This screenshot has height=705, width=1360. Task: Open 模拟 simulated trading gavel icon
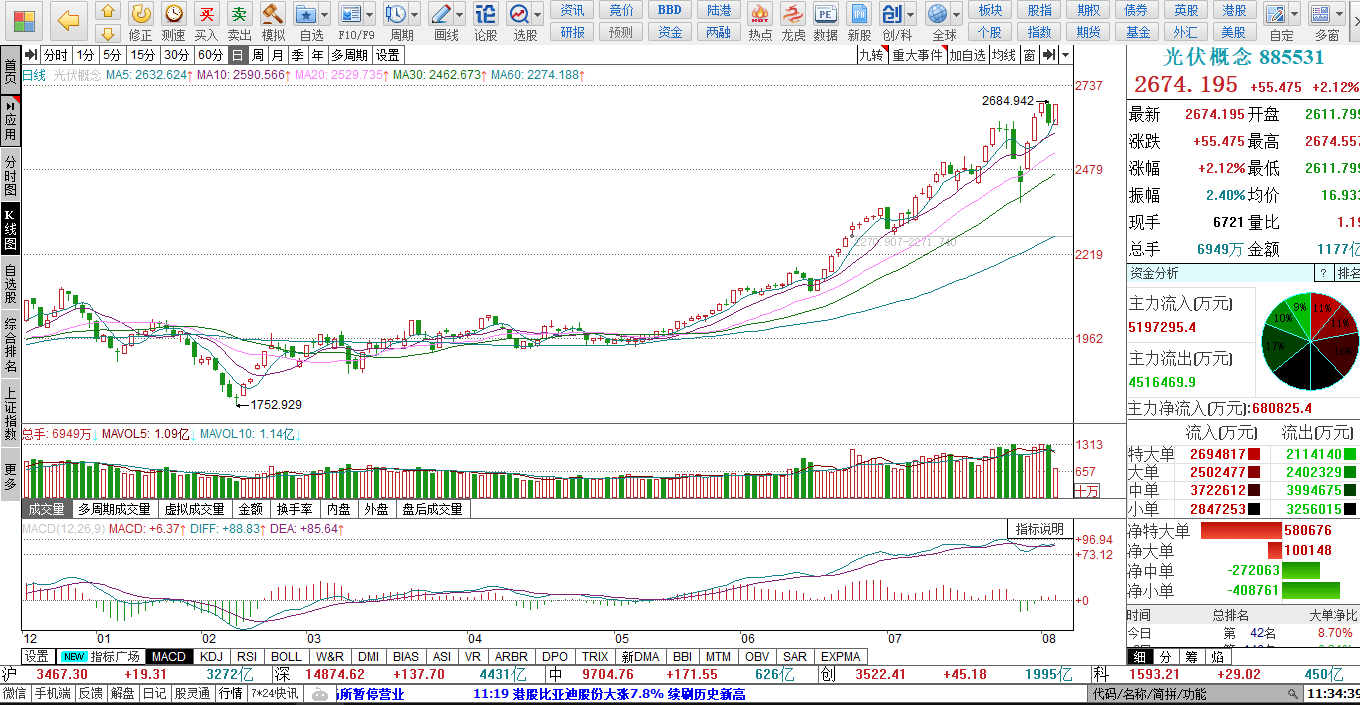(x=272, y=14)
